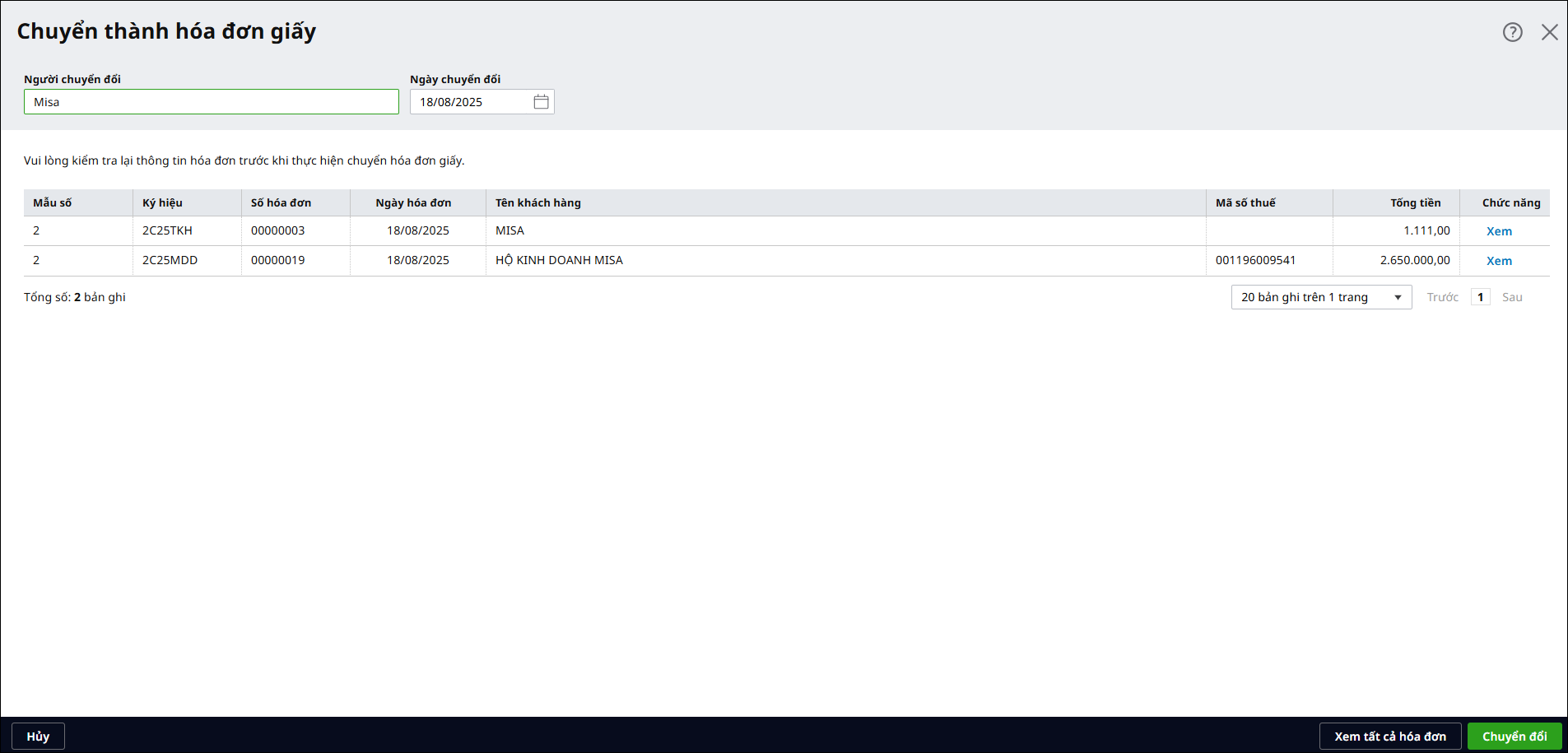Select page number 1 in pagination

pyautogui.click(x=1480, y=297)
